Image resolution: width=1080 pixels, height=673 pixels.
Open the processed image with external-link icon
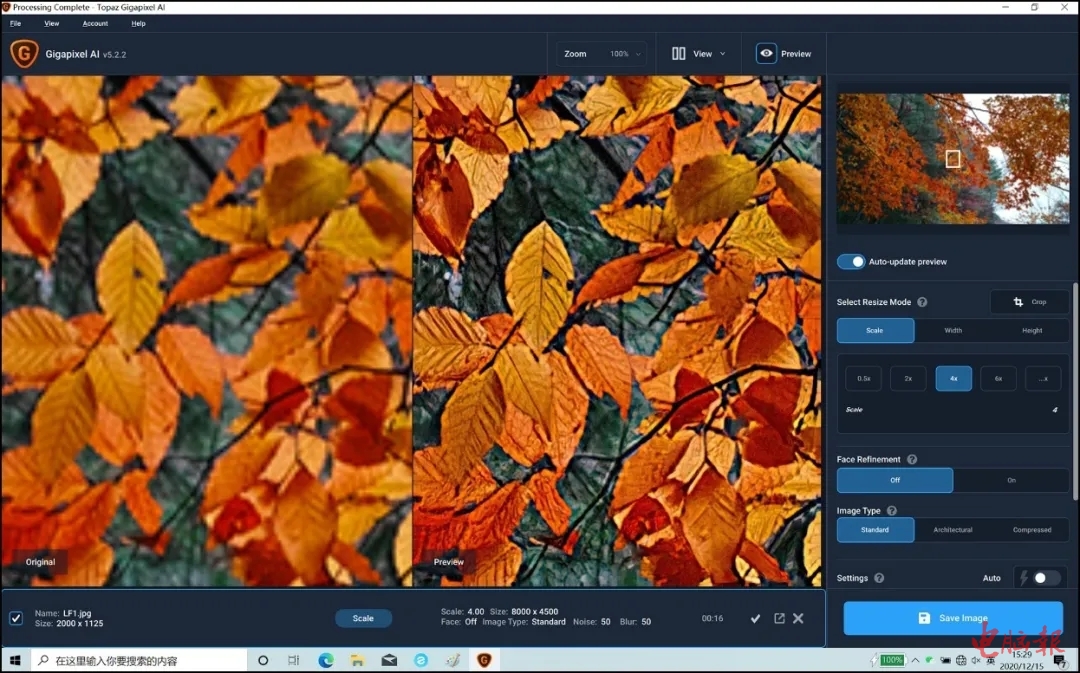tap(779, 619)
